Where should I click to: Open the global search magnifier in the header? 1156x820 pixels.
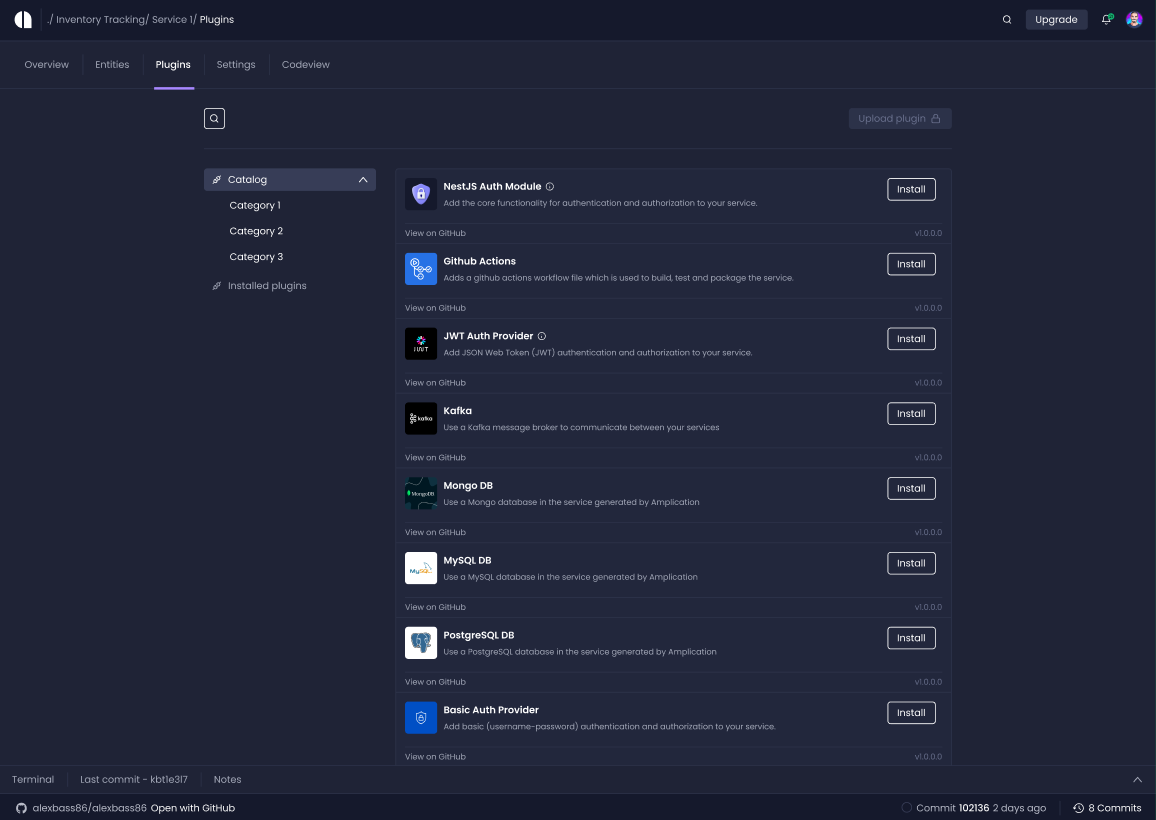point(1007,19)
